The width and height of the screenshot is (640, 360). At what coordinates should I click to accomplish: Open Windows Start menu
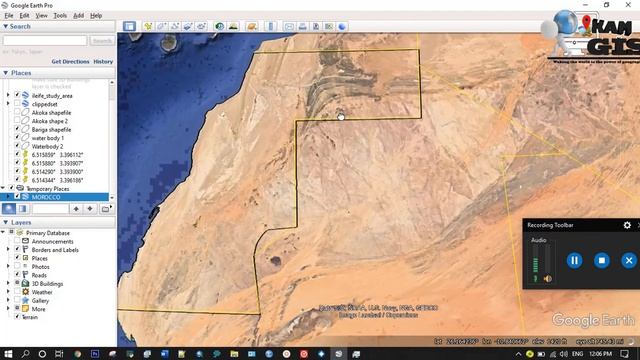pos(8,354)
